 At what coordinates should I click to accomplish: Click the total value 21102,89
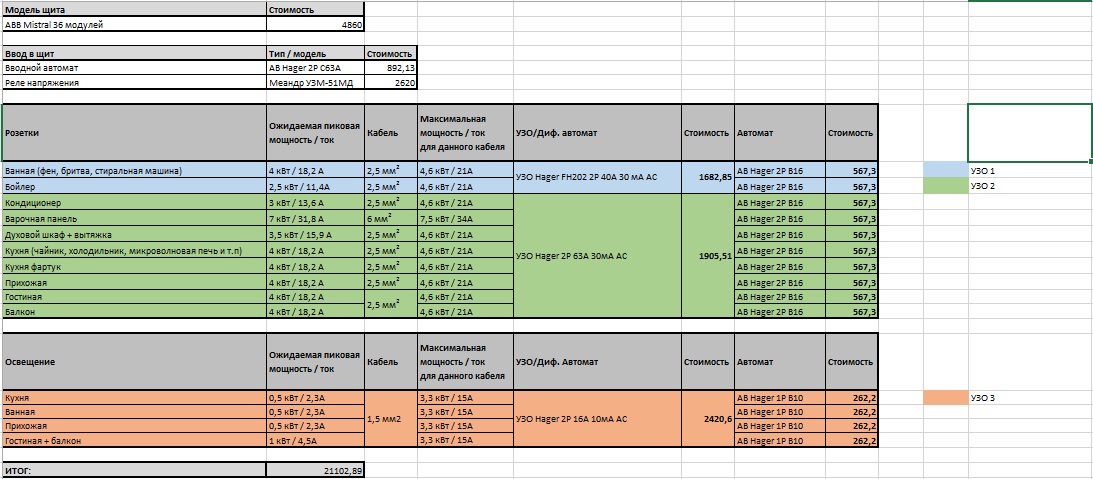tap(315, 471)
